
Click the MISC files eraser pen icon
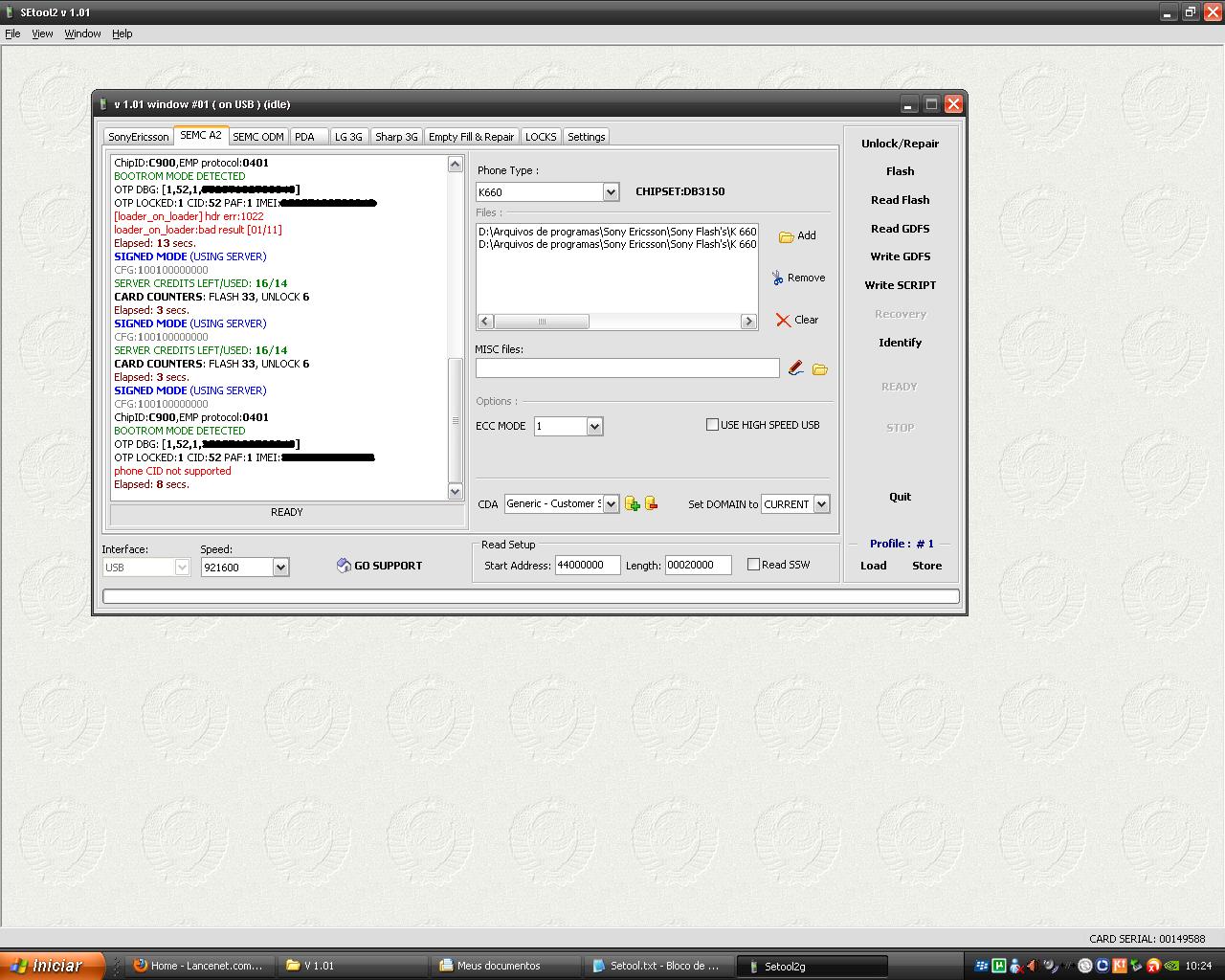[x=795, y=368]
